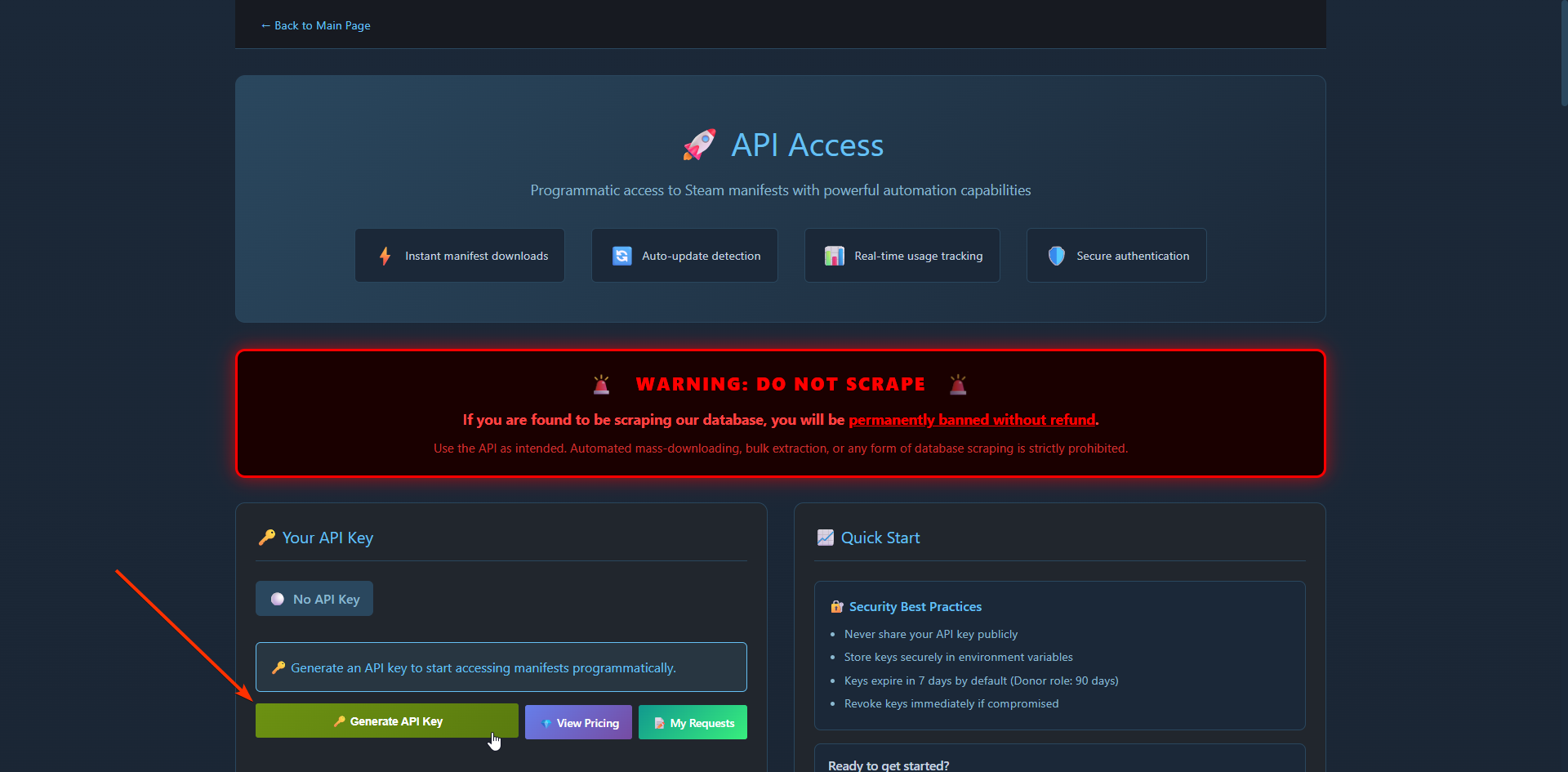Click the chart icon beside Quick Start
Screen dimensions: 1568x772
tap(825, 538)
